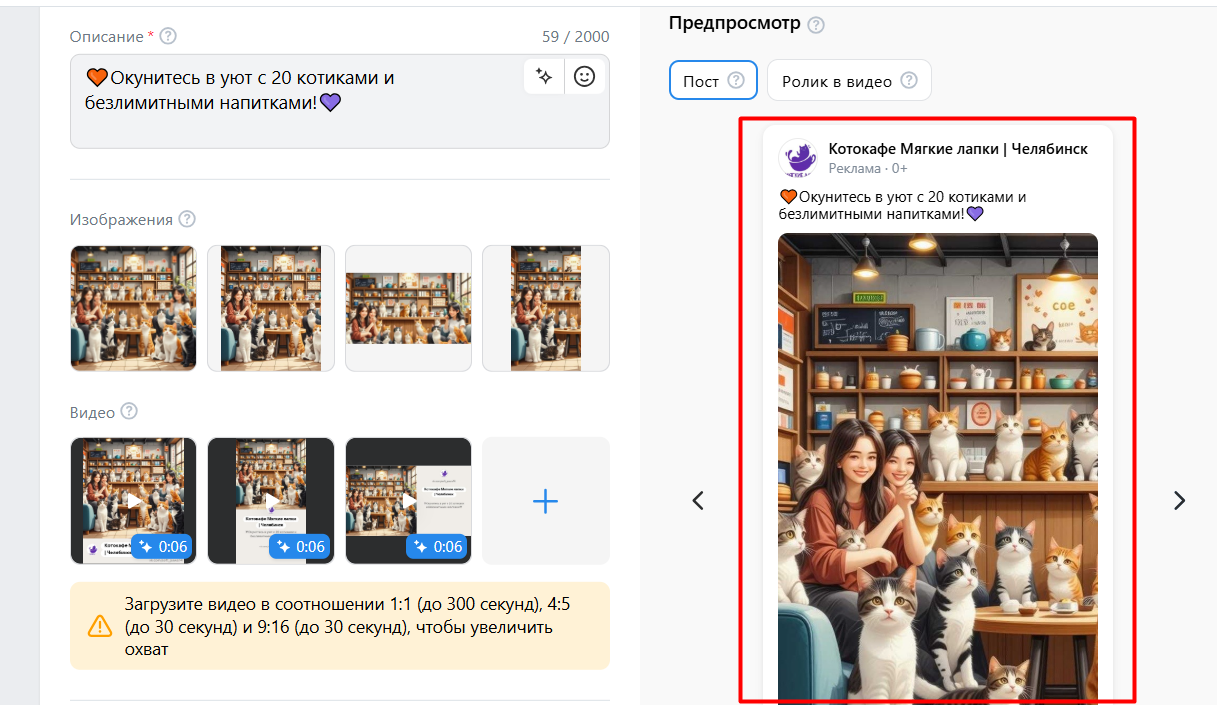The width and height of the screenshot is (1217, 705).
Task: Click the Реклама · 0+ label in preview
Action: point(868,168)
